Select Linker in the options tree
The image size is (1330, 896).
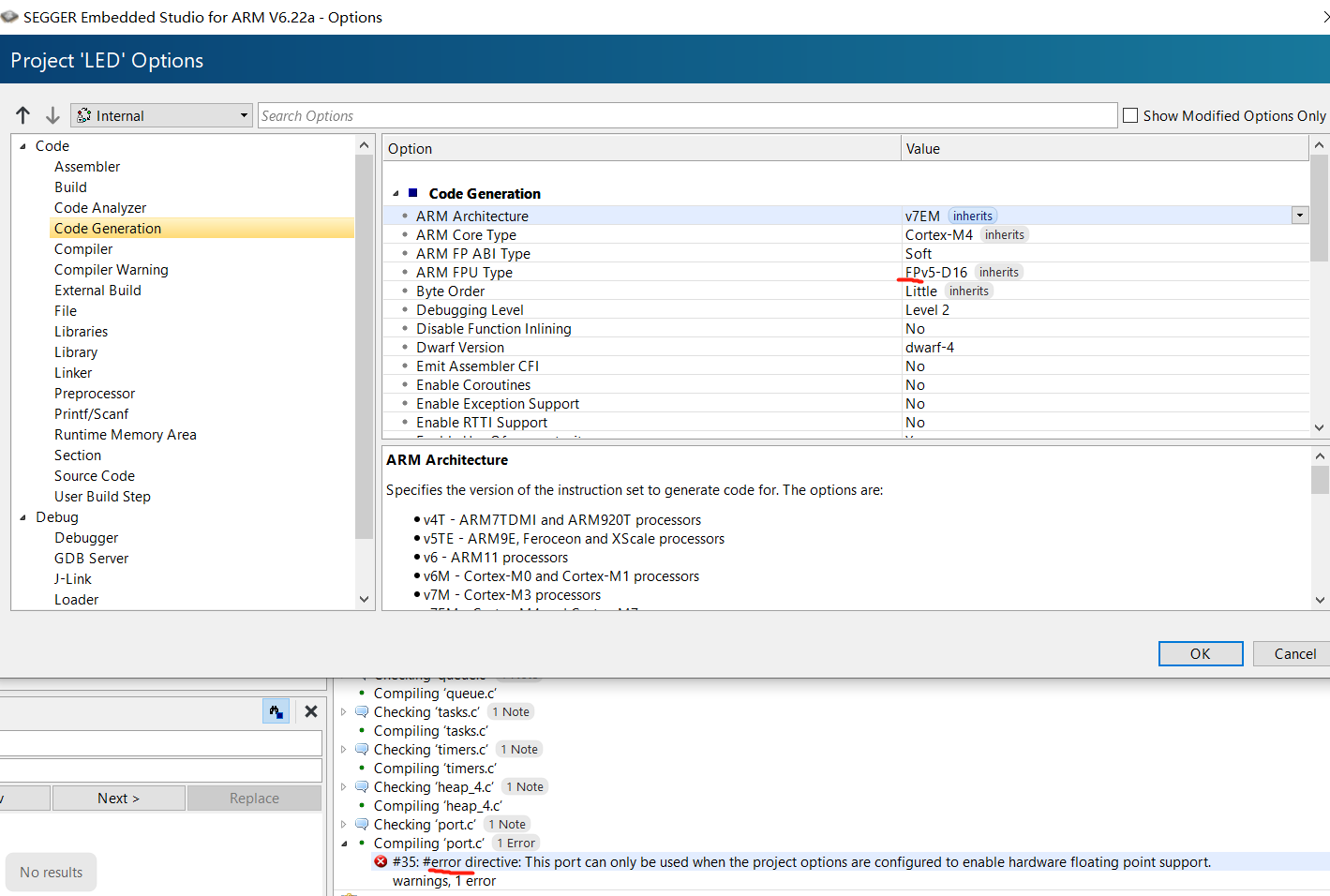coord(73,373)
